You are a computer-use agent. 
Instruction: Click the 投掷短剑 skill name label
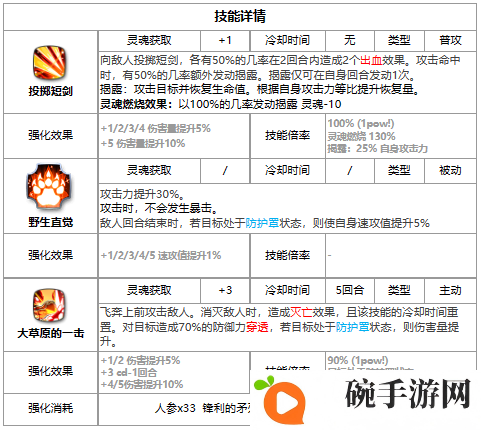tap(50, 91)
